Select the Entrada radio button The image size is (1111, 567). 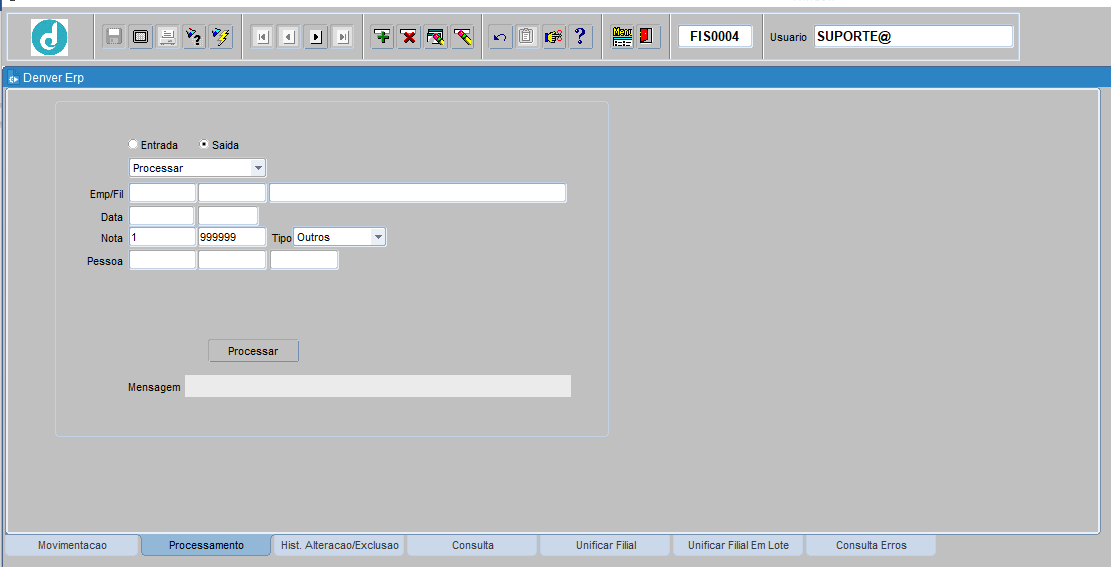pos(134,145)
